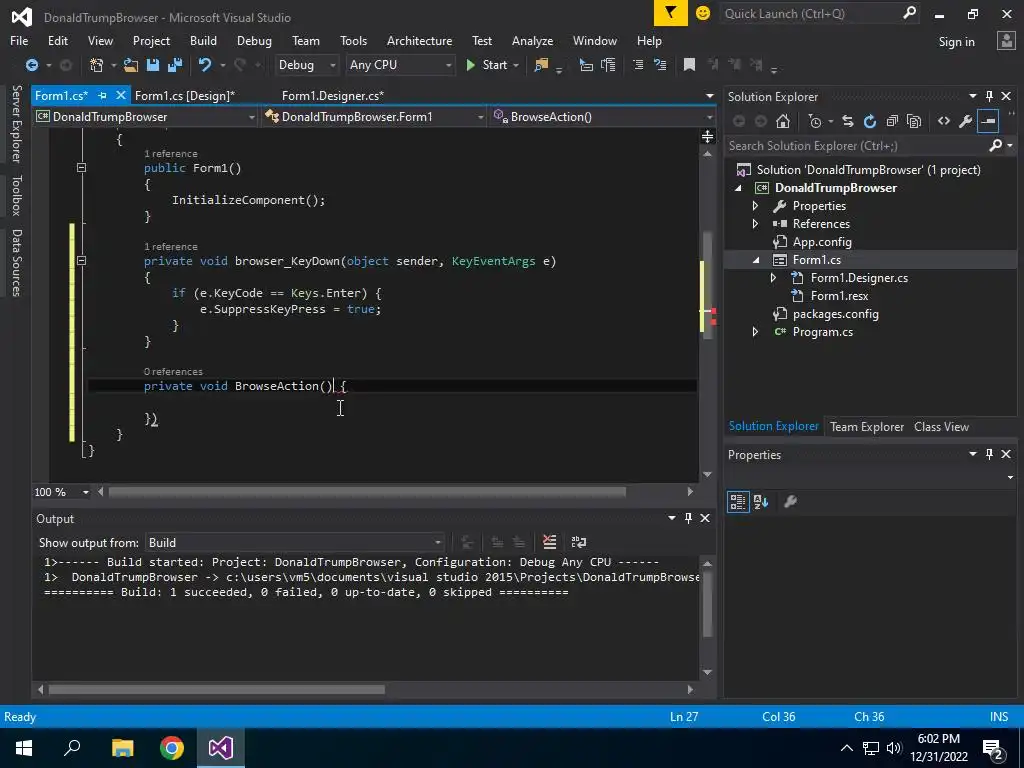1024x768 pixels.
Task: Toggle pin on the Form1.cs tab
Action: (103, 95)
